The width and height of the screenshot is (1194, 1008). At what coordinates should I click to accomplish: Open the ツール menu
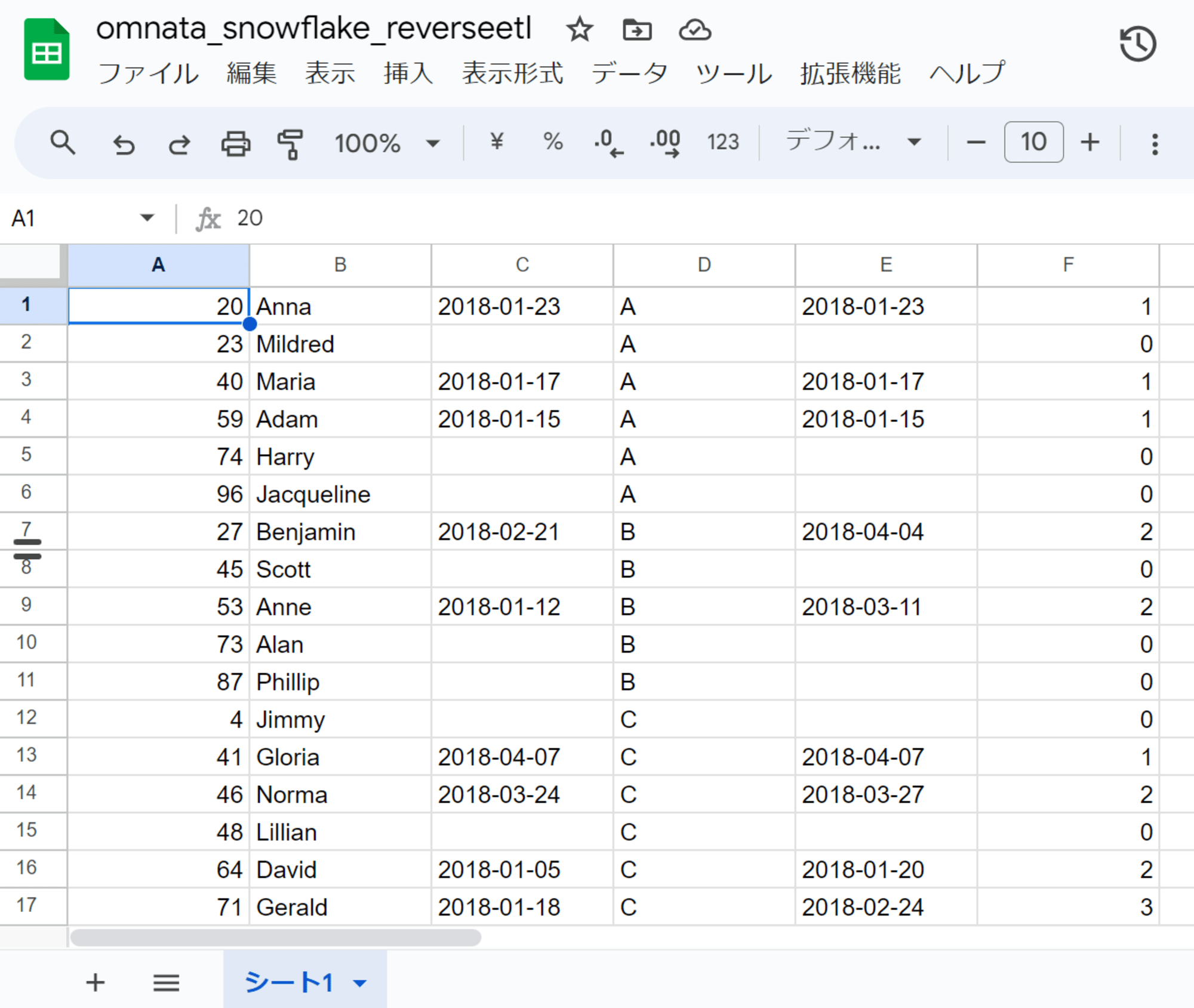coord(734,73)
